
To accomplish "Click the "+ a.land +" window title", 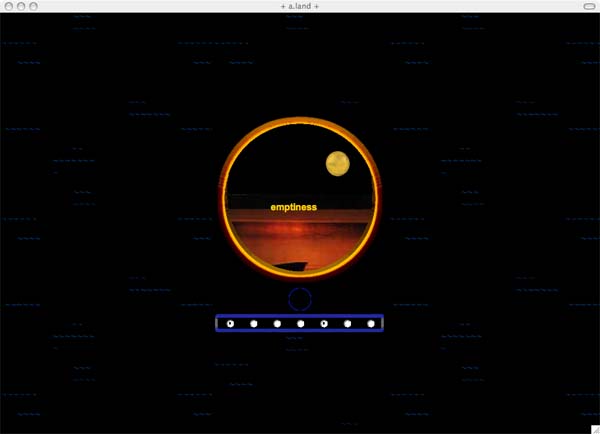I will [x=300, y=6].
